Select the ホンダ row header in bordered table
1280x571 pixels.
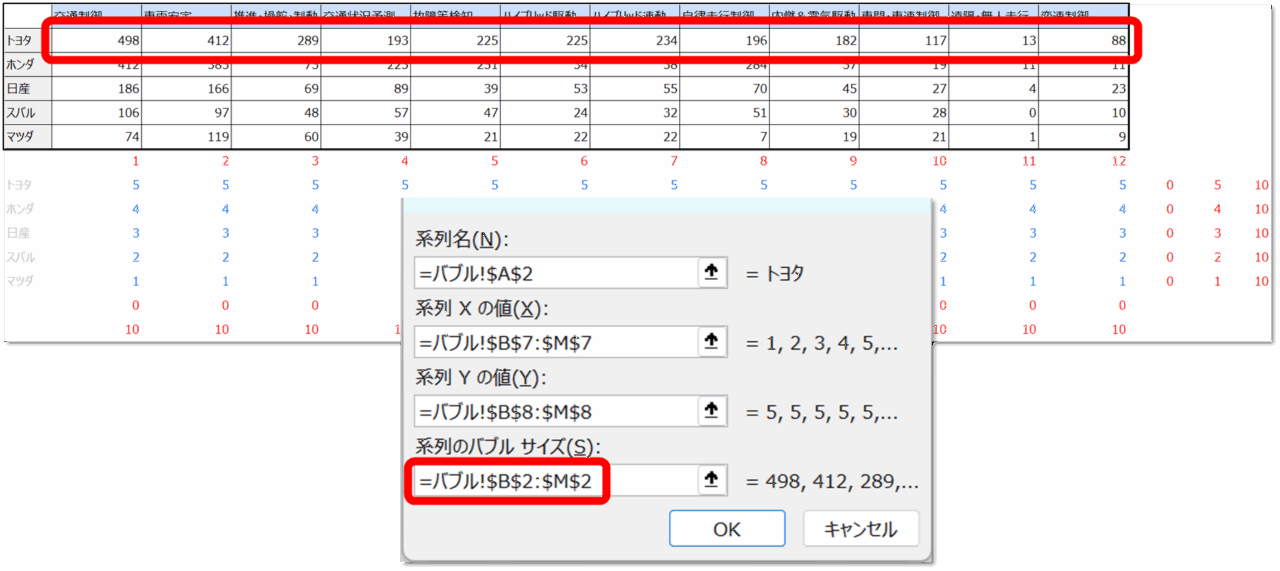tap(27, 66)
